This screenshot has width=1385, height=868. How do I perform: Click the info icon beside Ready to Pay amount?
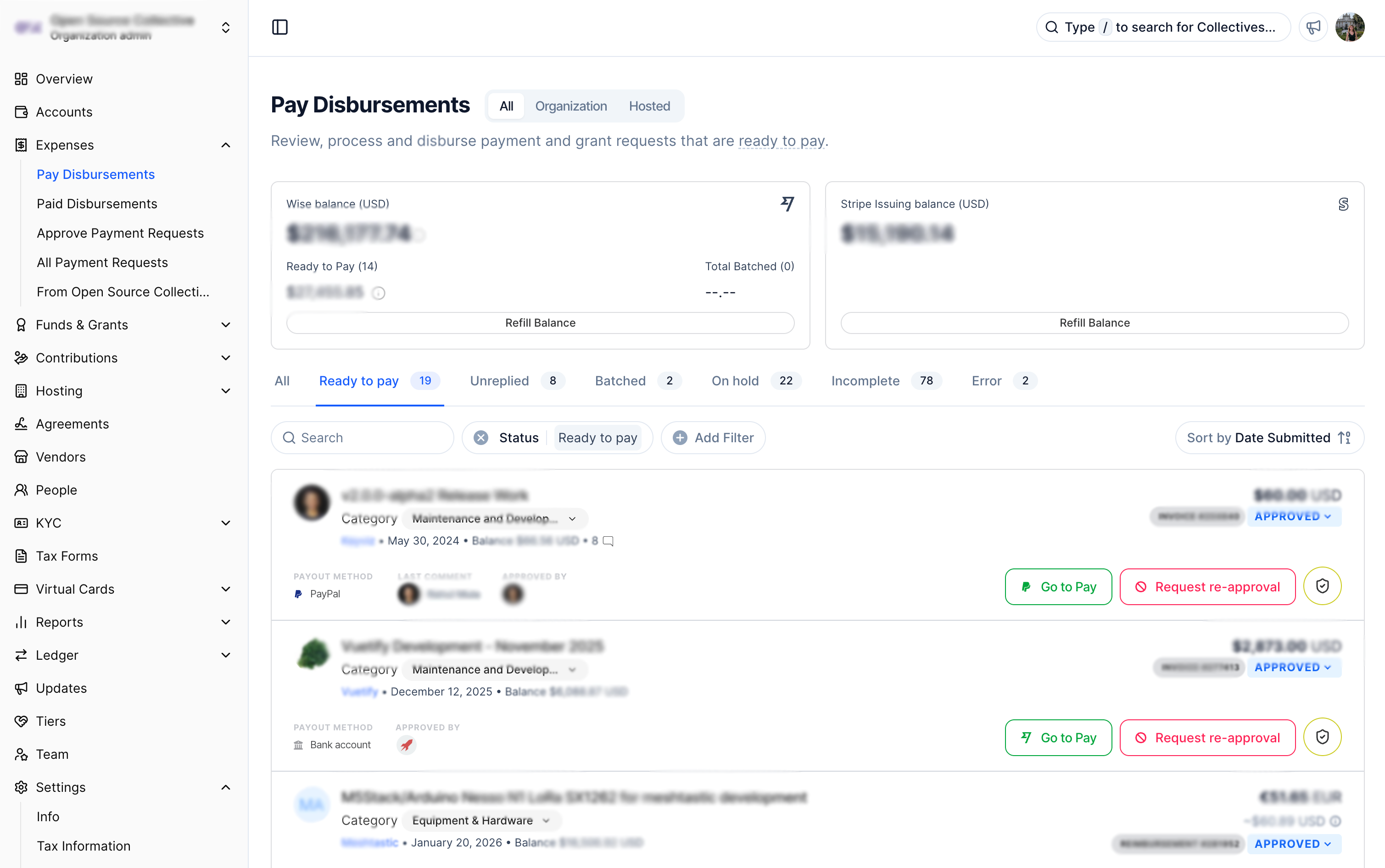379,293
